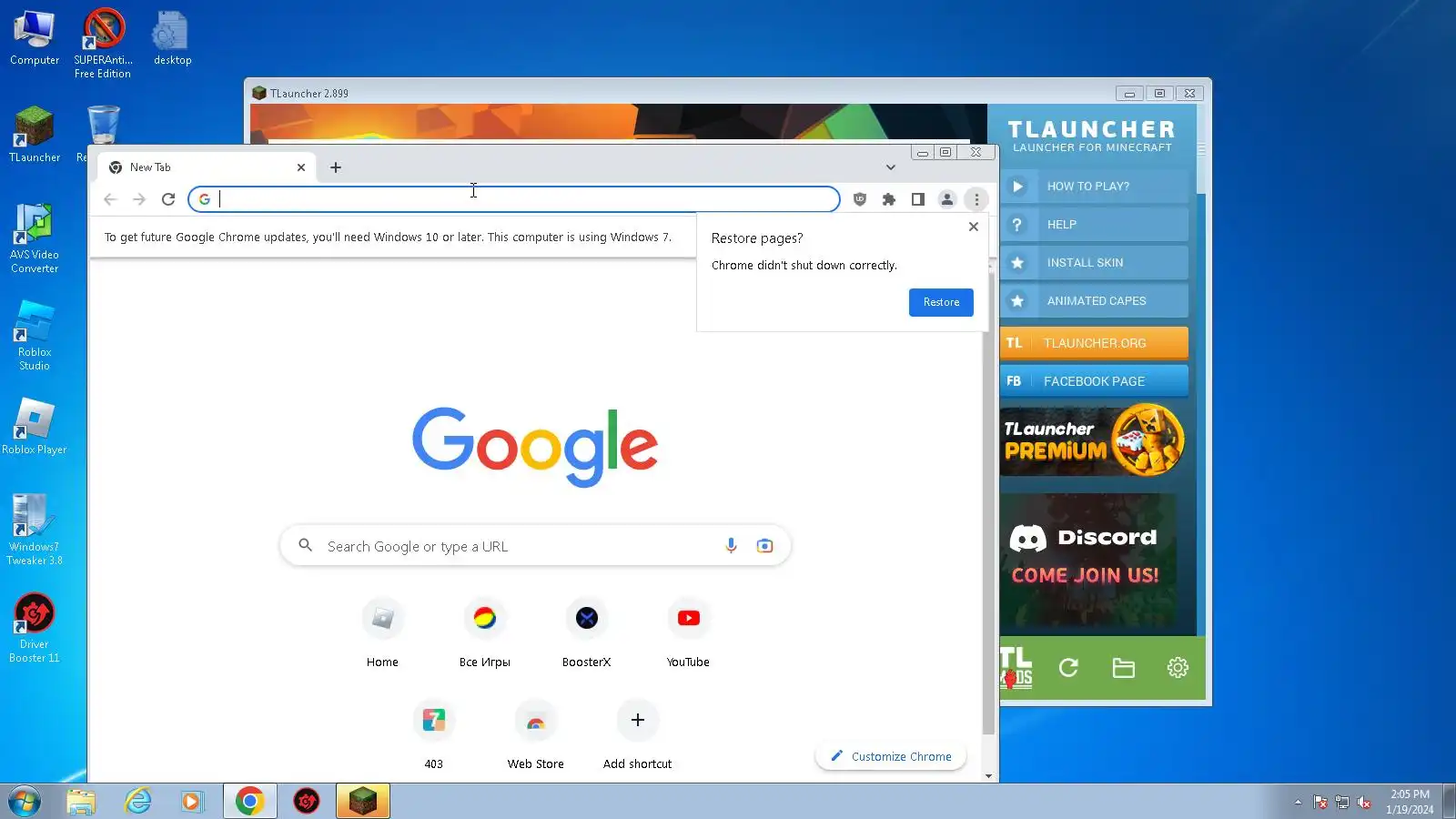1456x819 pixels.
Task: Open the shield extension icon in Chrome toolbar
Action: [x=860, y=199]
